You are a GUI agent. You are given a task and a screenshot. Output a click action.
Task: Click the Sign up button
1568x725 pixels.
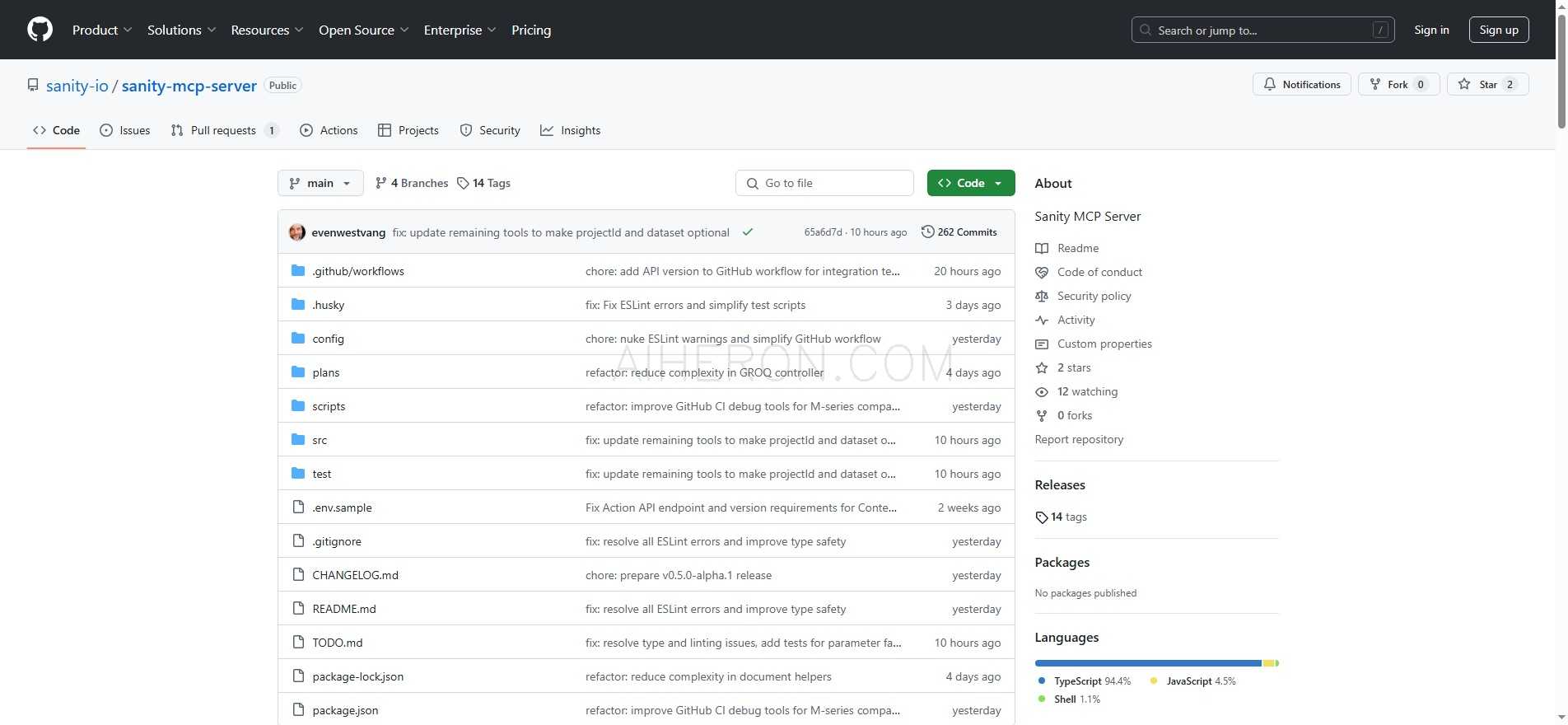pos(1499,30)
